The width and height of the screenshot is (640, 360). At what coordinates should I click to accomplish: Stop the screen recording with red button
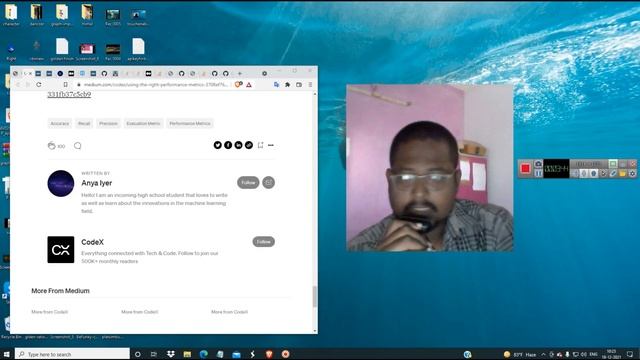tap(525, 169)
